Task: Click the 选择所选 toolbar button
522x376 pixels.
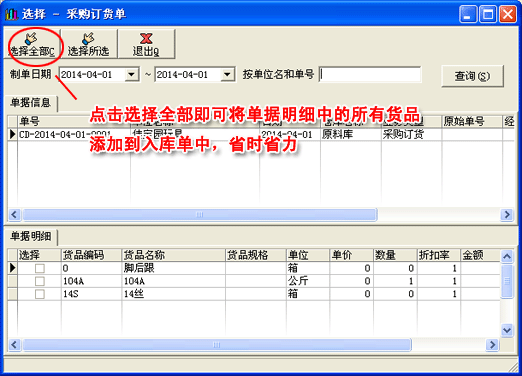Action: 89,44
